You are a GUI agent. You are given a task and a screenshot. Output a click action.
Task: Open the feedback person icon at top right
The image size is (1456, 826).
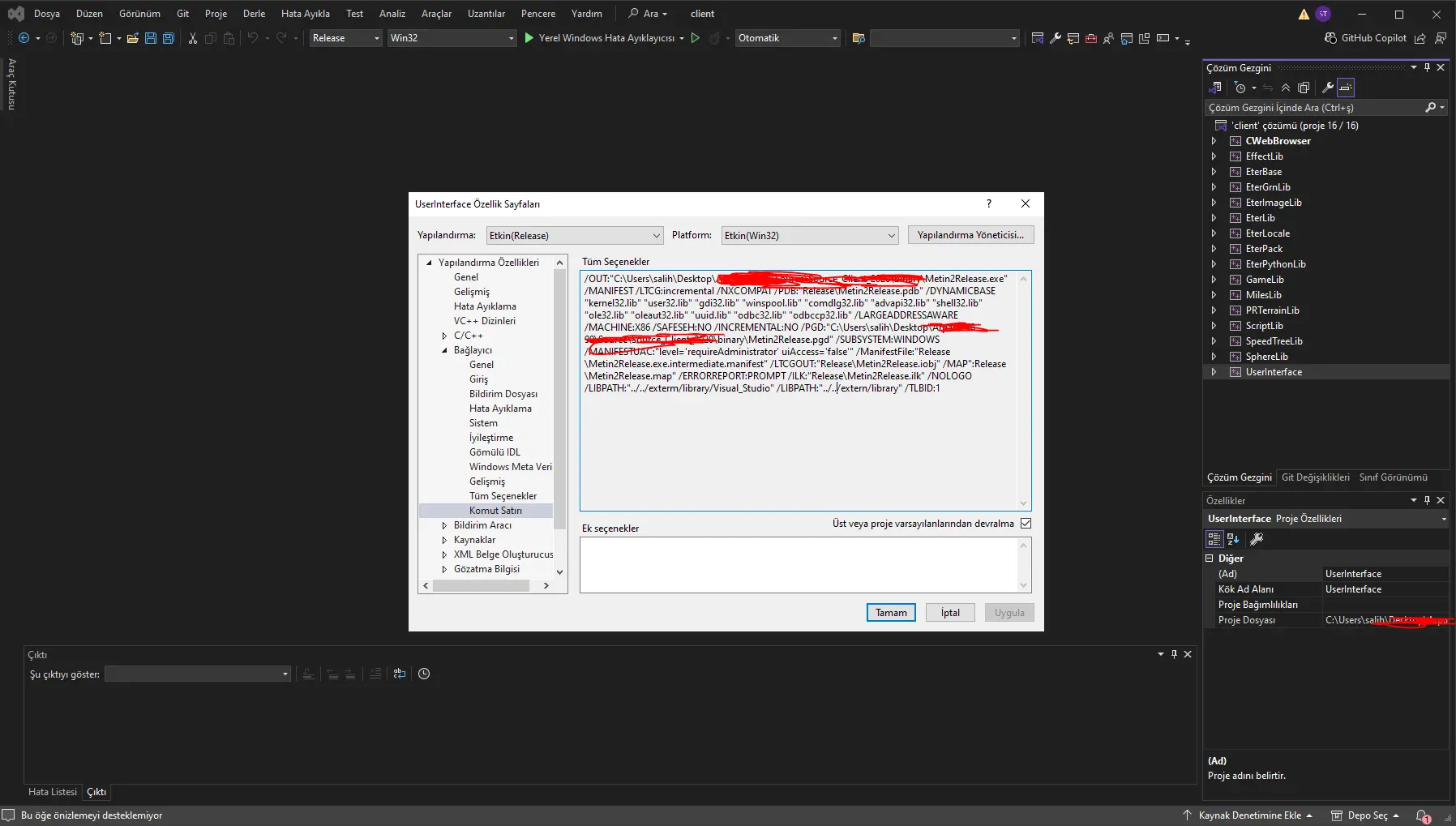point(1441,38)
